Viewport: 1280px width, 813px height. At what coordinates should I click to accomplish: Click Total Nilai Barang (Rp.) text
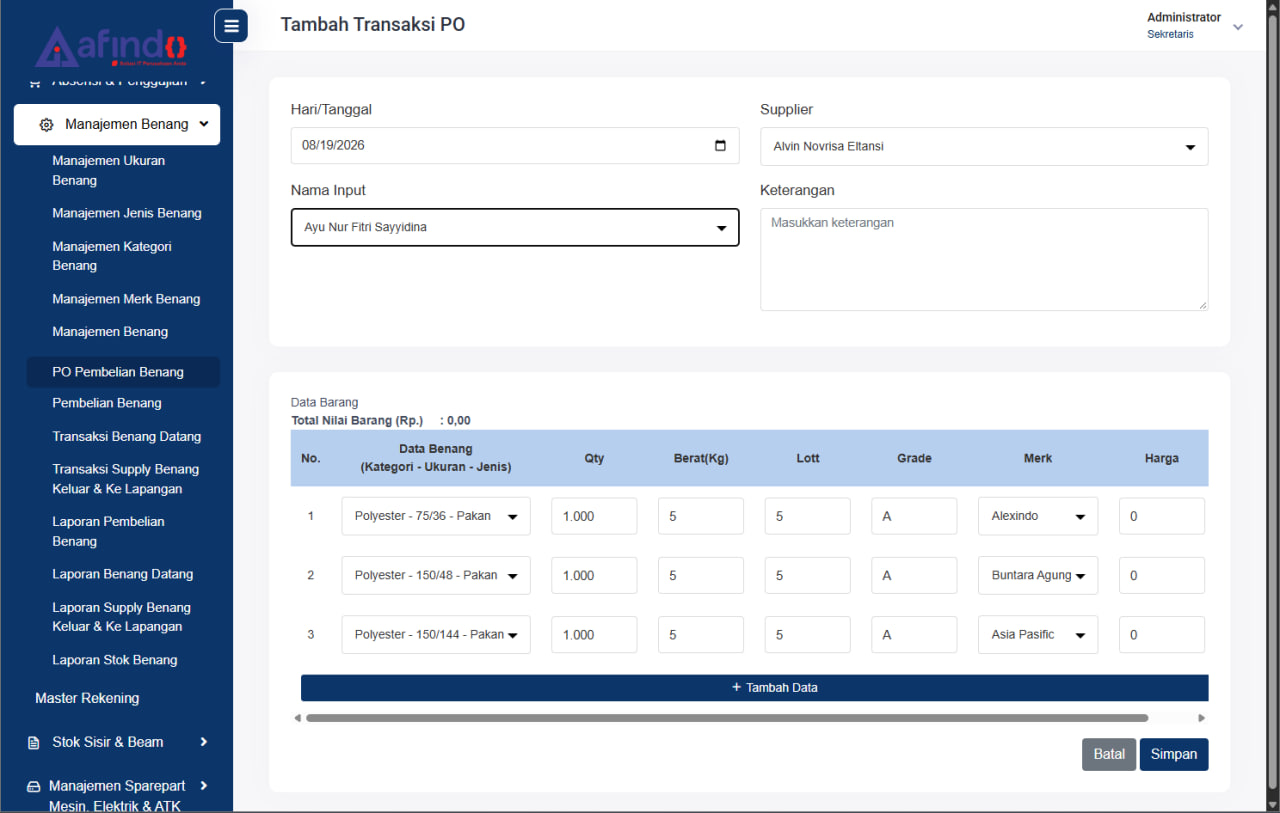coord(357,420)
